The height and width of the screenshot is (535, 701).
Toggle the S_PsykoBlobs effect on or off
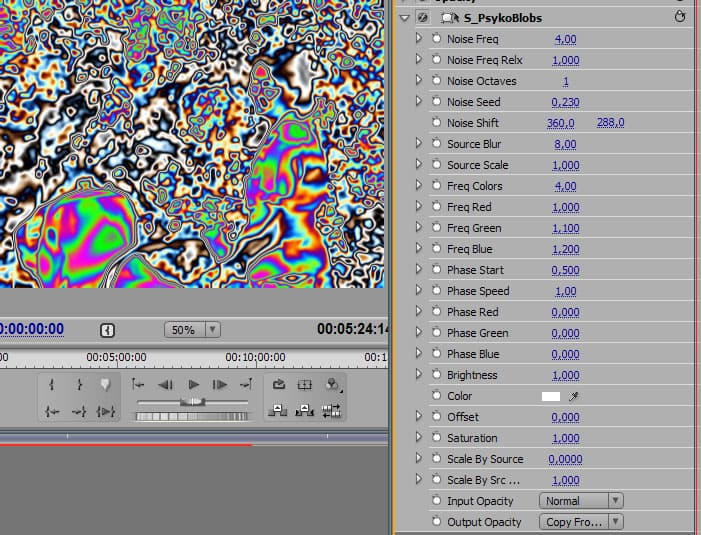(x=421, y=18)
